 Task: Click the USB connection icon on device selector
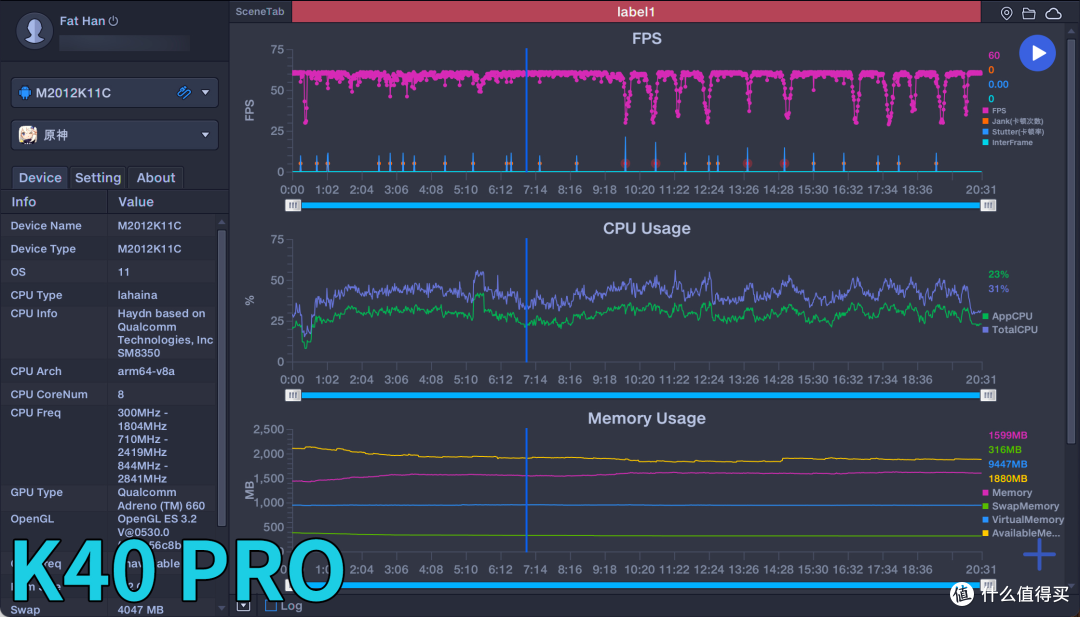[184, 93]
